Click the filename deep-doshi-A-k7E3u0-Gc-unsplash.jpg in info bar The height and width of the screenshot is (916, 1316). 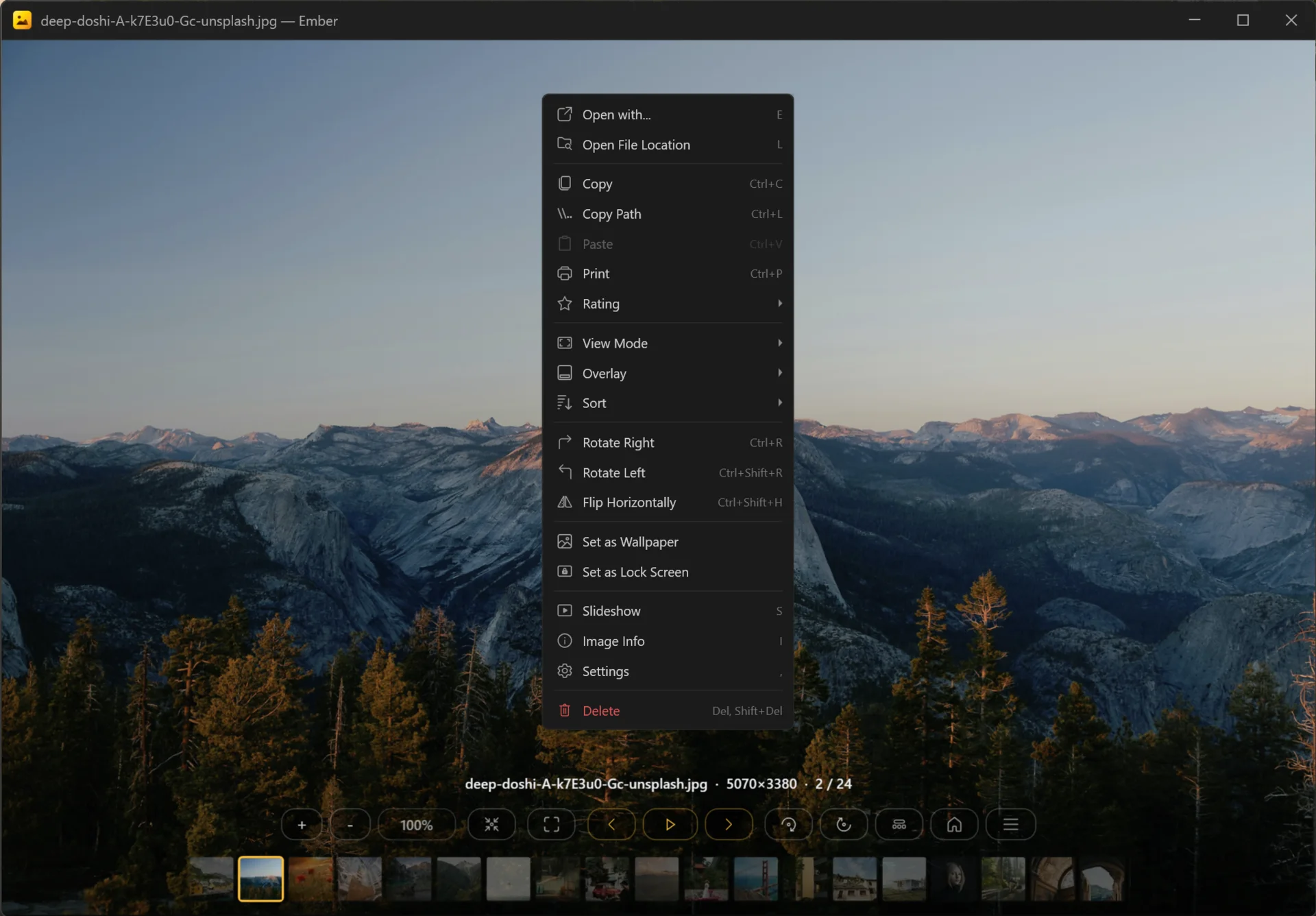tap(586, 784)
